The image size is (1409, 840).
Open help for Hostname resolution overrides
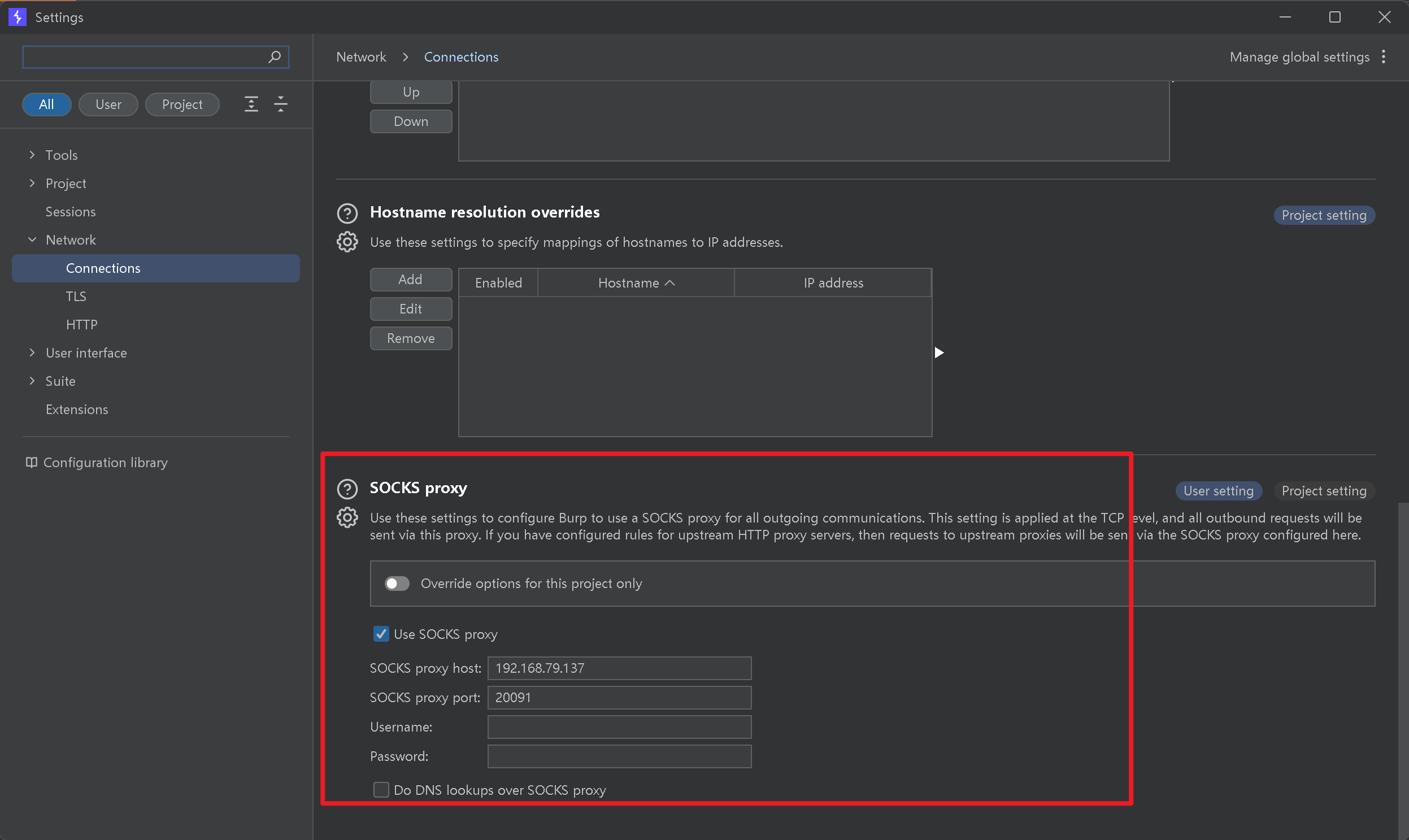(x=347, y=214)
